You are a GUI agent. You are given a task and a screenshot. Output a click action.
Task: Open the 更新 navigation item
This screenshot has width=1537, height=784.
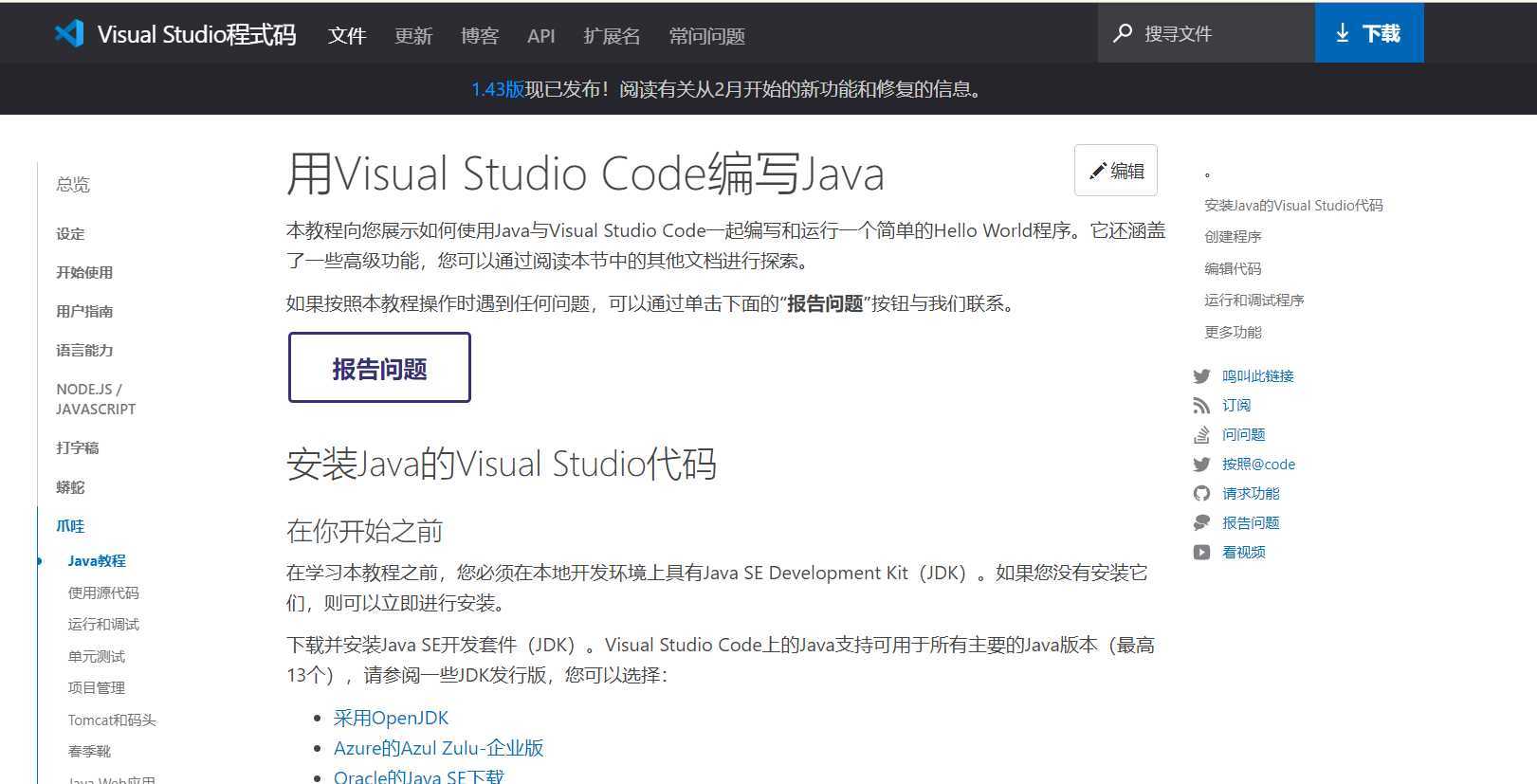(x=413, y=36)
